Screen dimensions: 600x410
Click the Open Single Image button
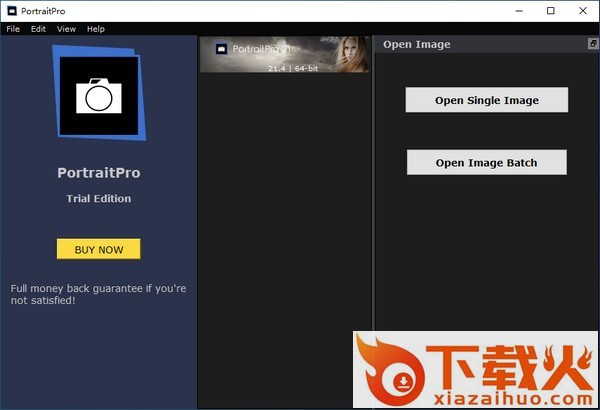pos(487,100)
